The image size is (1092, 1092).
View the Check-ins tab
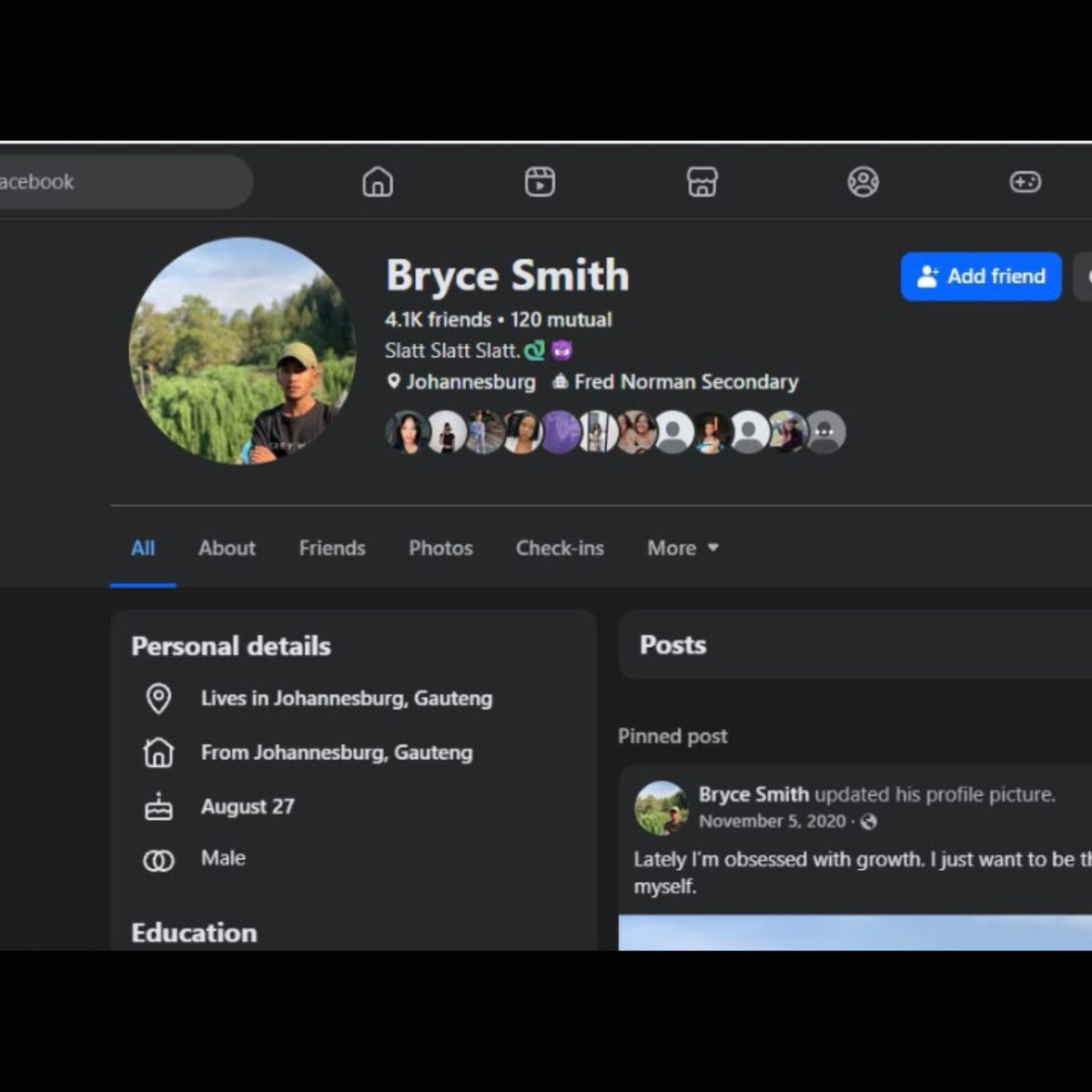point(560,548)
